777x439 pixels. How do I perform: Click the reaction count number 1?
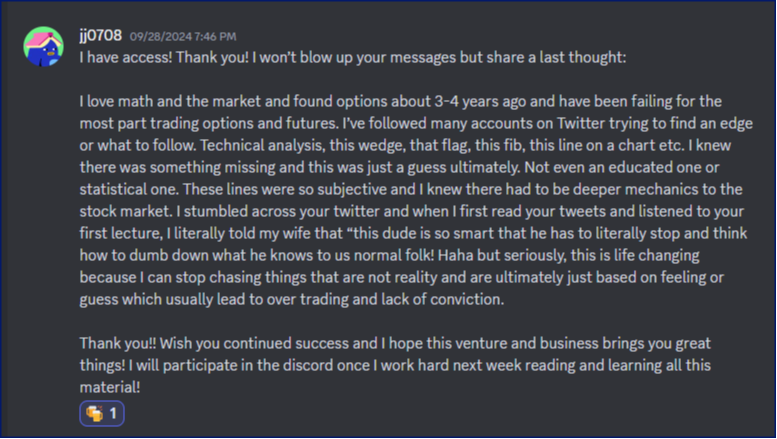click(114, 412)
